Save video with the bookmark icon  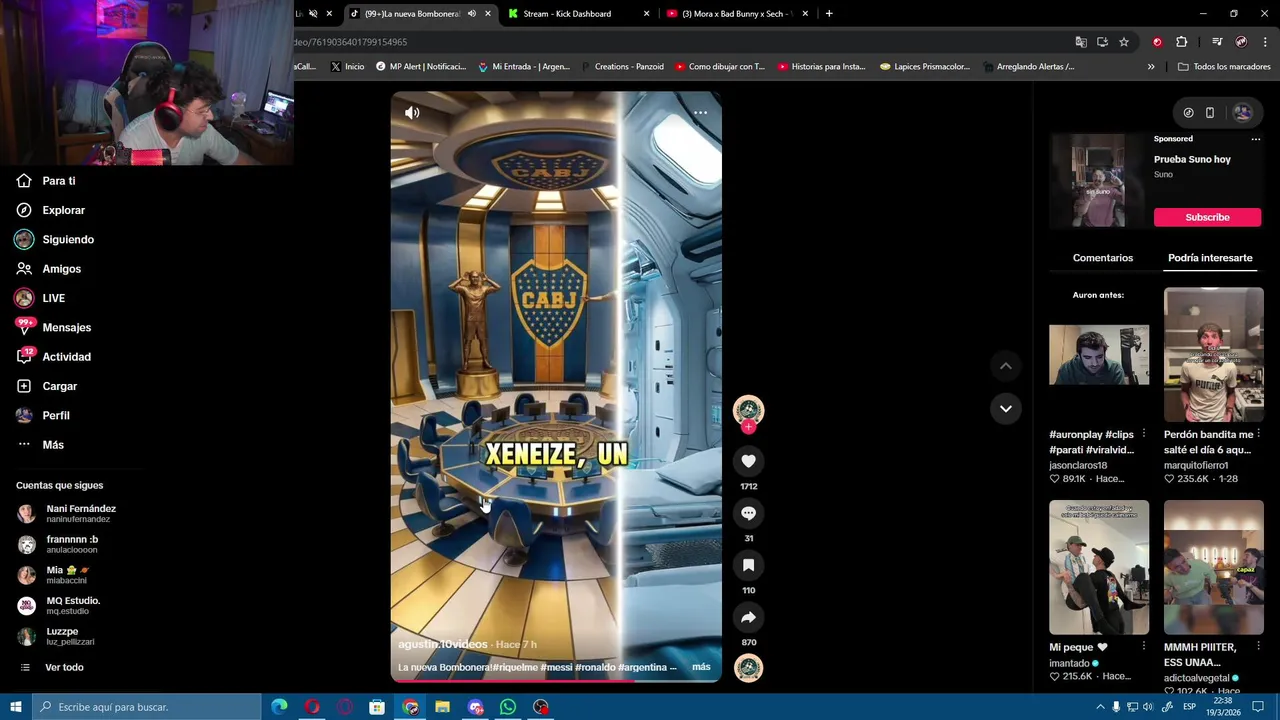coord(748,565)
